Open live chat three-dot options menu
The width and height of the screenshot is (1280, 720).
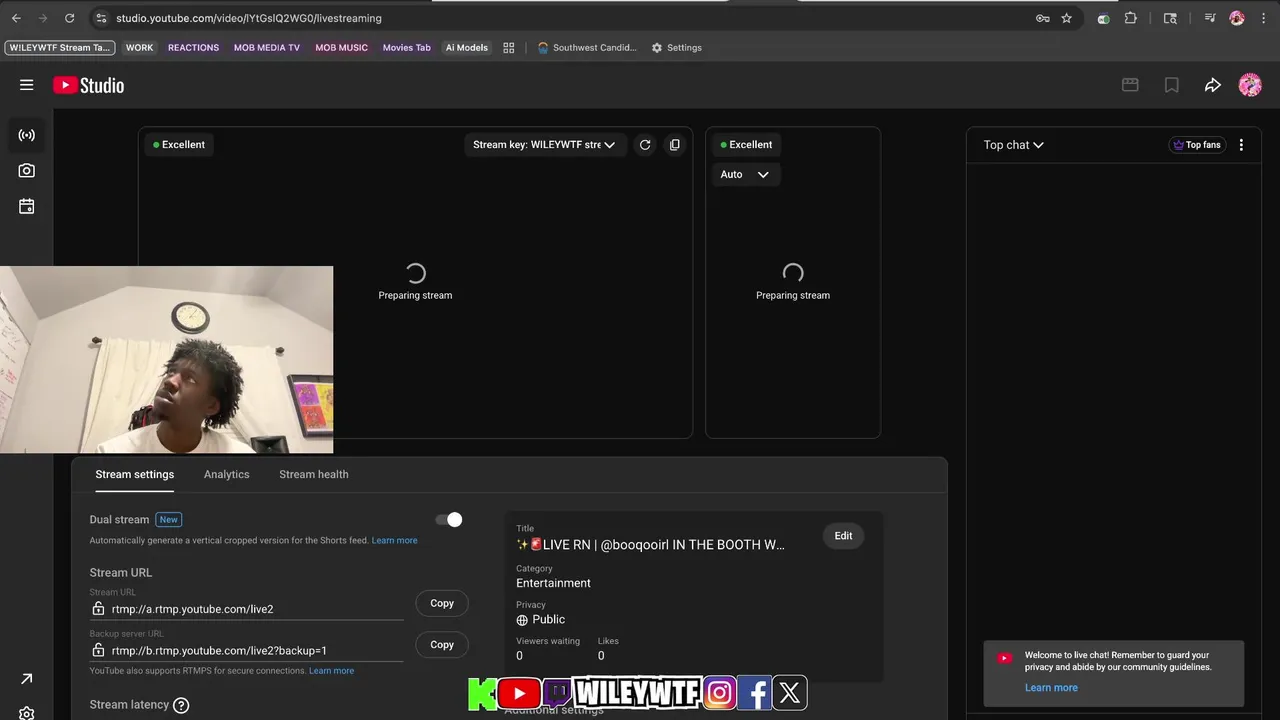tap(1241, 145)
